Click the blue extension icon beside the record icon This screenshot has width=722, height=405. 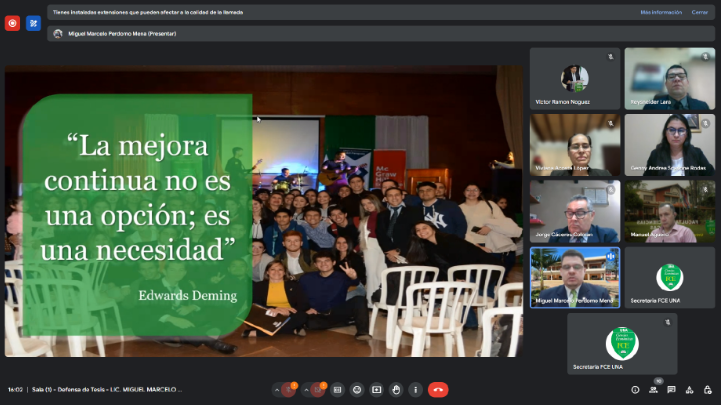[34, 23]
